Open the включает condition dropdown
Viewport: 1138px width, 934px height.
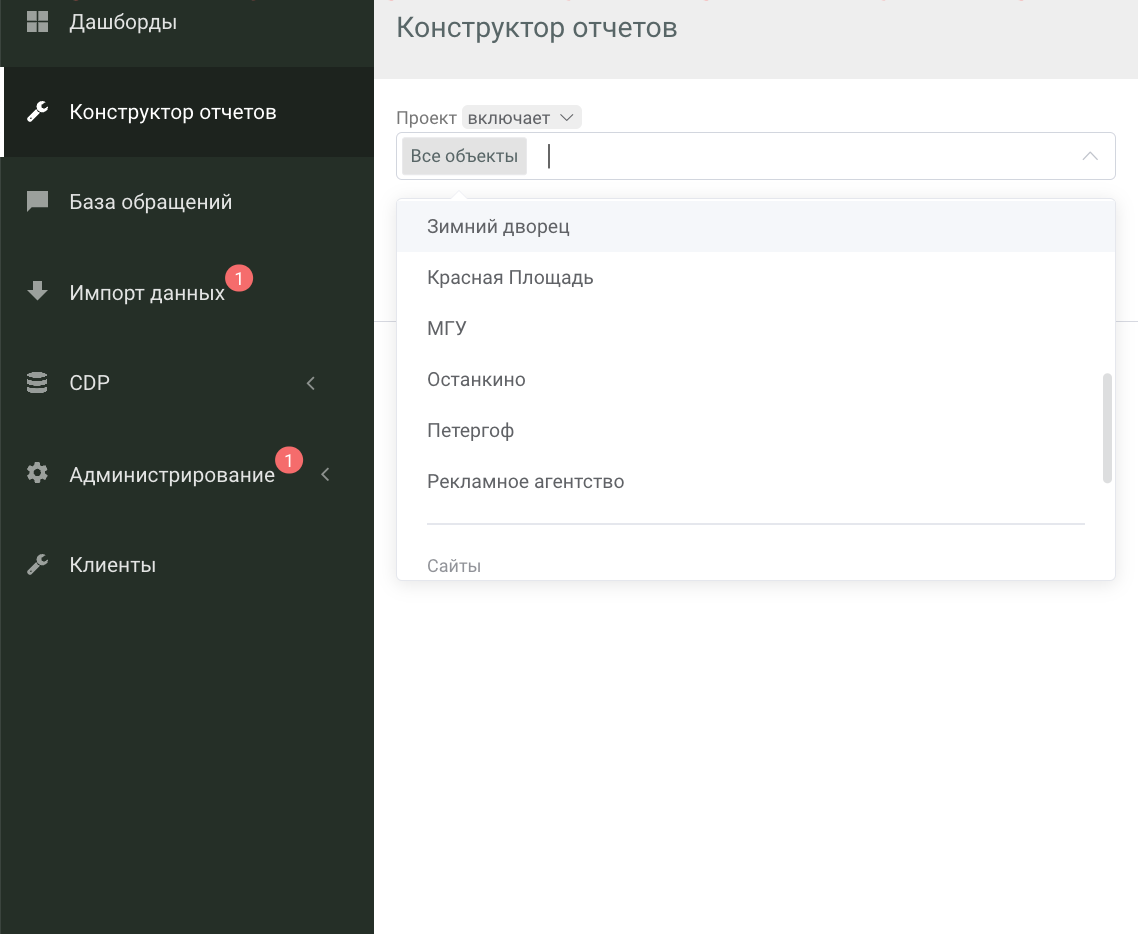[x=521, y=118]
